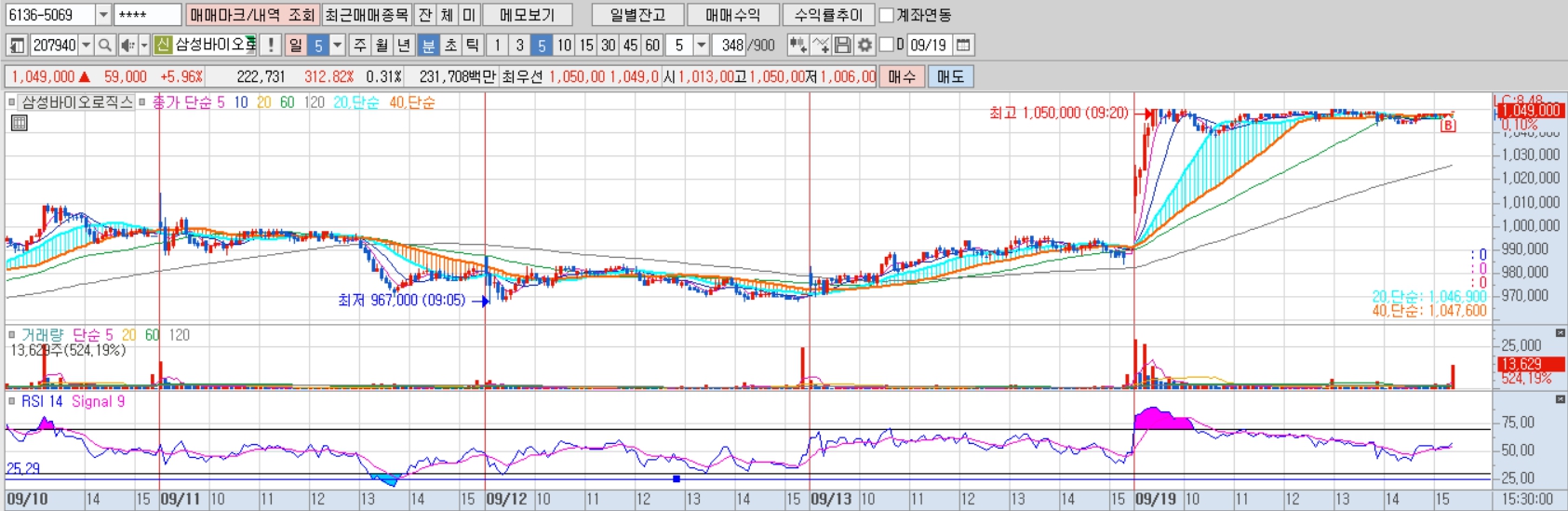Set interval to 60 minutes
The height and width of the screenshot is (511, 1568).
click(653, 45)
